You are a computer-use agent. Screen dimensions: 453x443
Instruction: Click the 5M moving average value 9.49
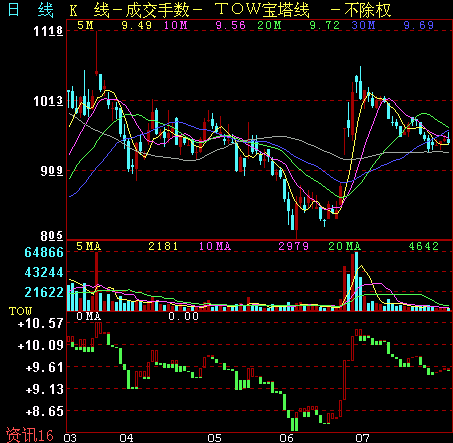click(x=136, y=25)
